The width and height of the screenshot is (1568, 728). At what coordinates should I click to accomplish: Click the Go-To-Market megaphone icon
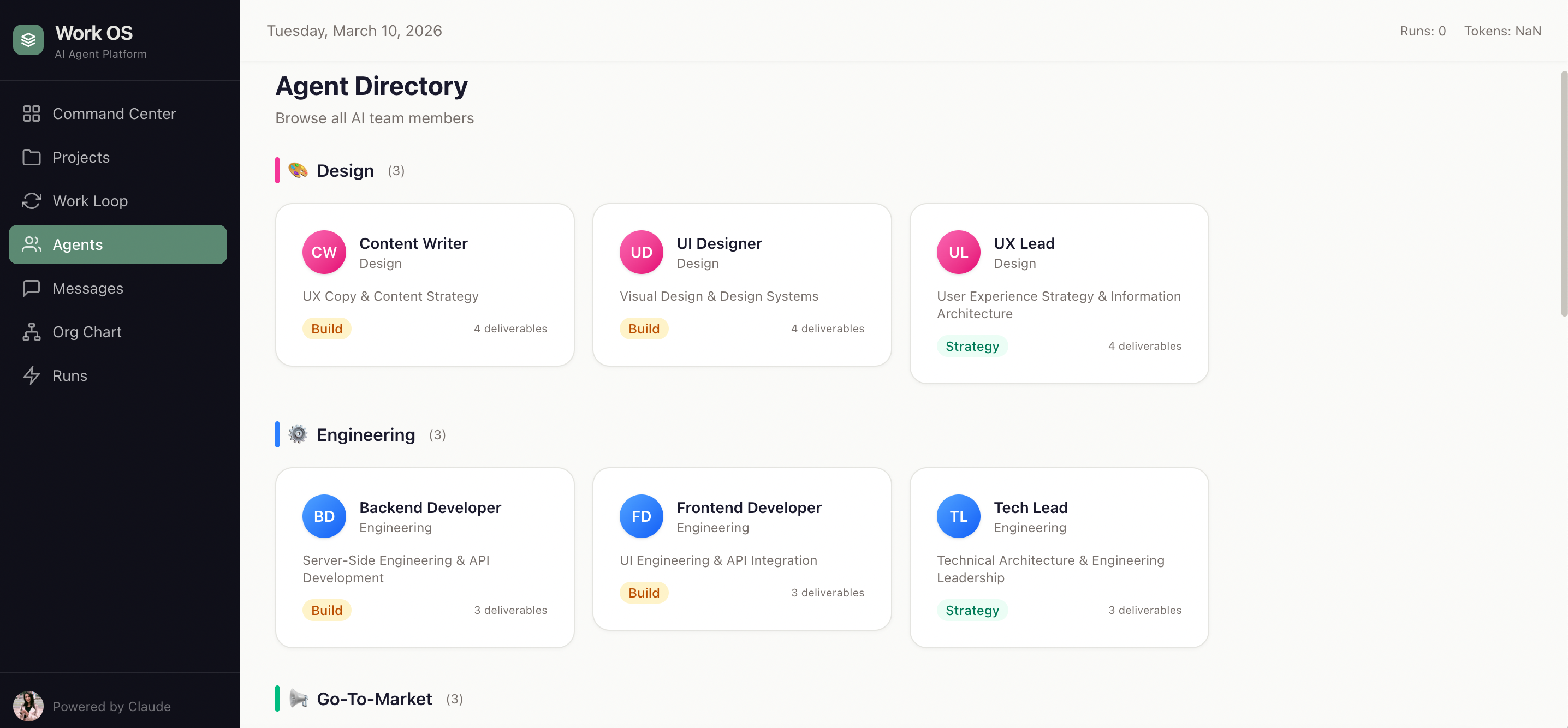tap(298, 698)
